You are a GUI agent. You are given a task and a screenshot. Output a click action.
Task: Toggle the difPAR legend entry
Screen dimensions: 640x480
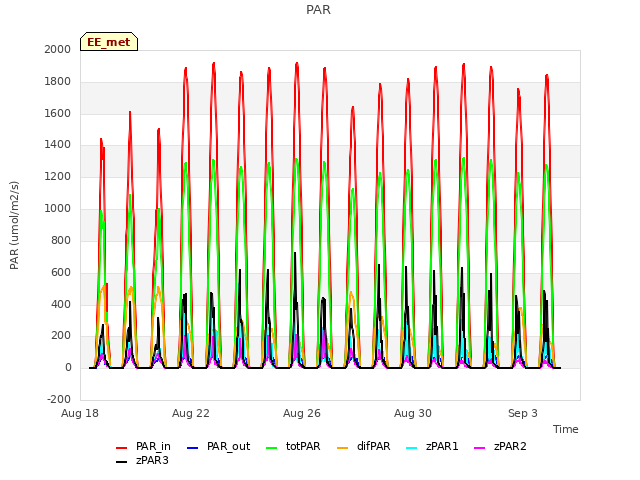[364, 447]
